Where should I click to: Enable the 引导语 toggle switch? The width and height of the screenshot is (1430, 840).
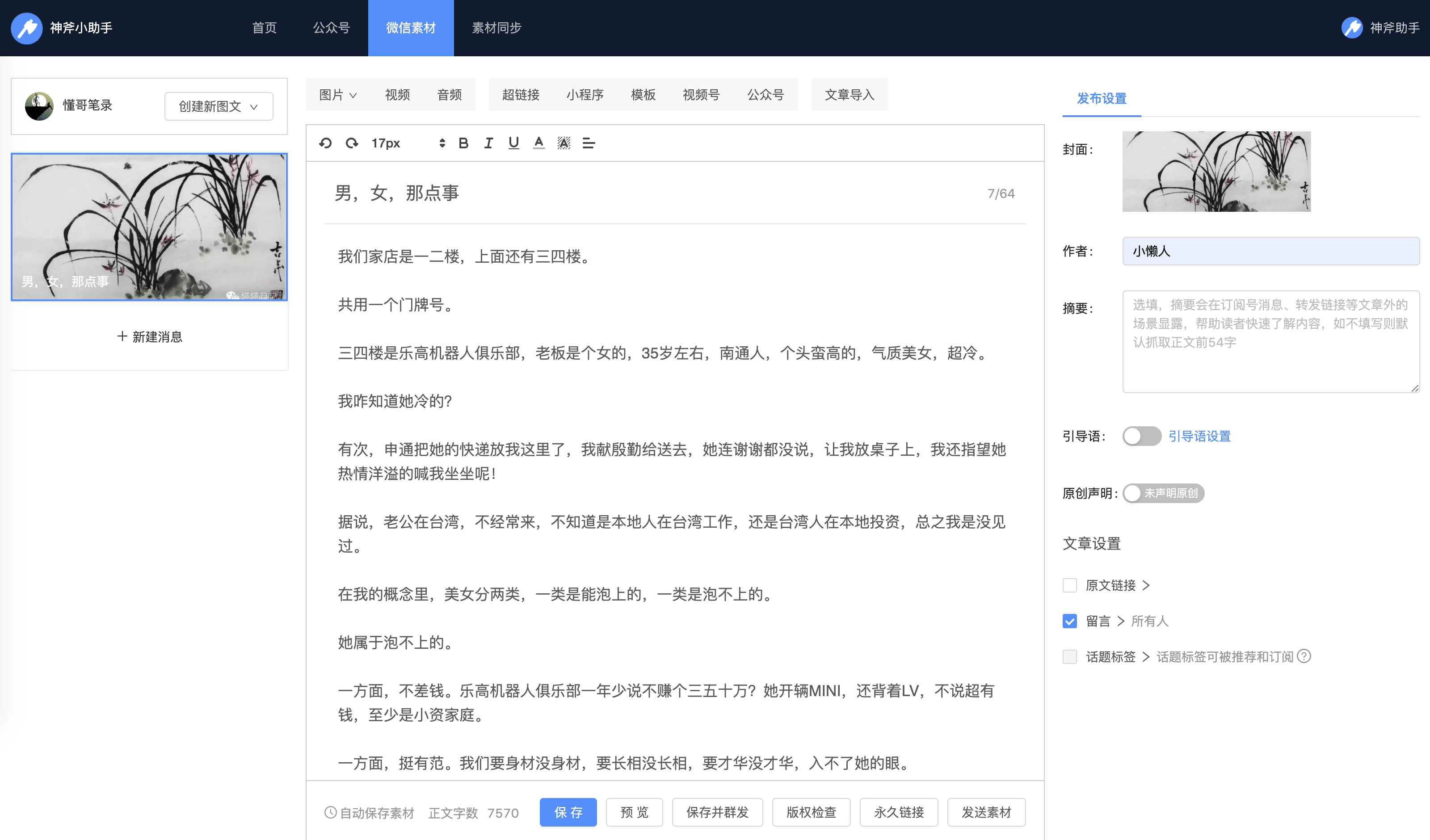tap(1141, 436)
